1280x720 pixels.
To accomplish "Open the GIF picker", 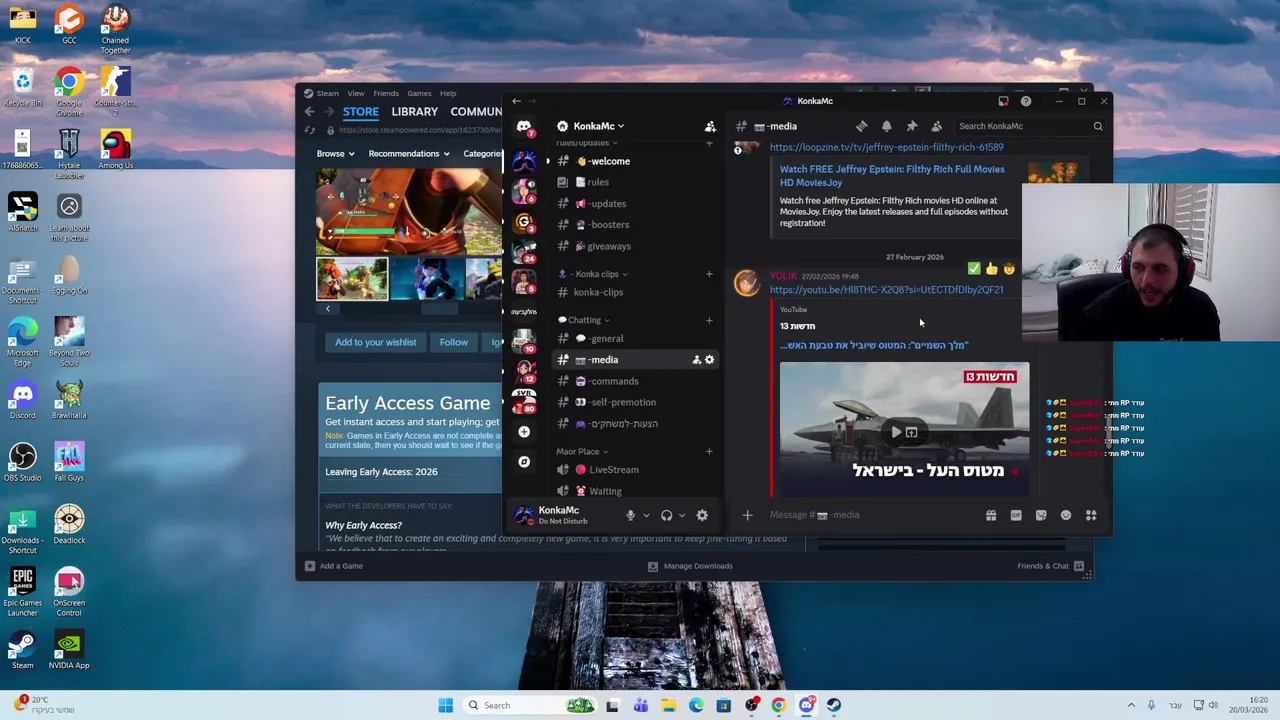I will tap(1016, 515).
